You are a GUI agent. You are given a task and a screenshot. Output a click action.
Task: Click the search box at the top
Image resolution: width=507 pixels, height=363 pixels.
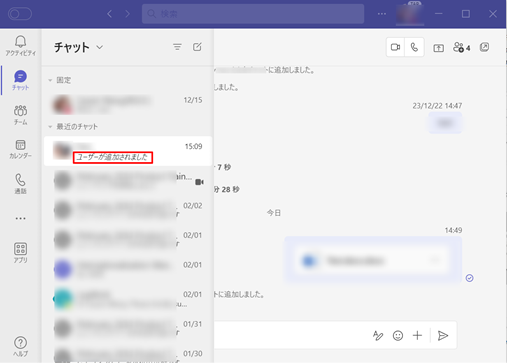253,14
